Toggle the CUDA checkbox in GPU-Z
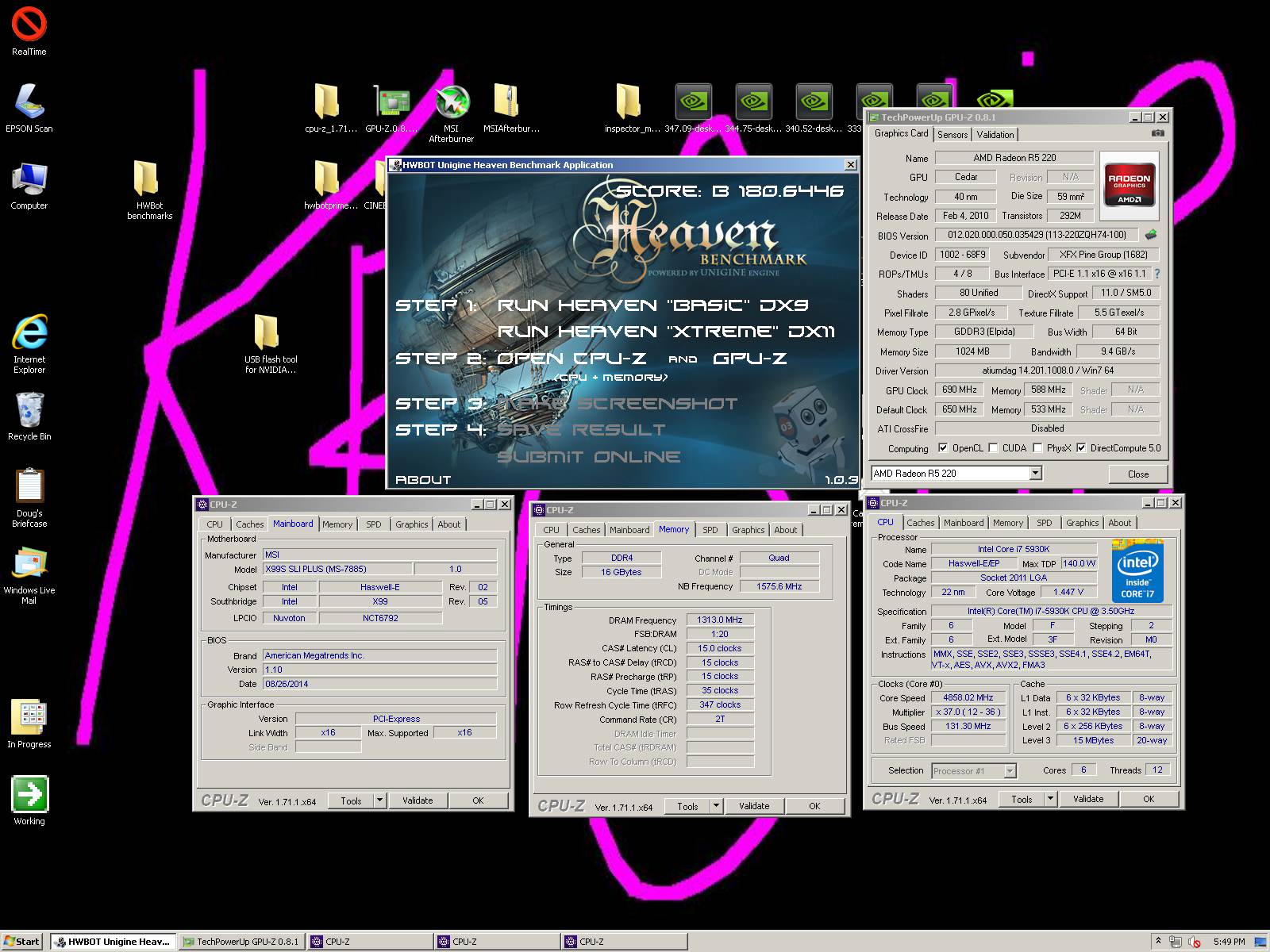The height and width of the screenshot is (952, 1270). pyautogui.click(x=993, y=447)
